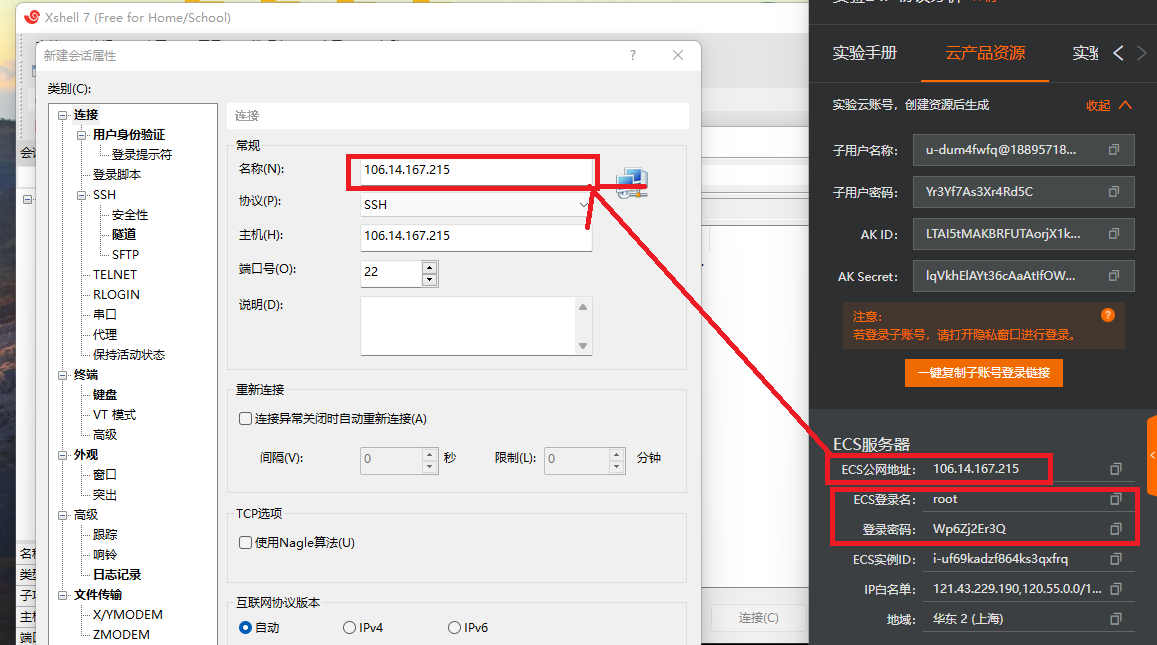Select 代理 in the category tree
This screenshot has width=1157, height=645.
(x=105, y=334)
